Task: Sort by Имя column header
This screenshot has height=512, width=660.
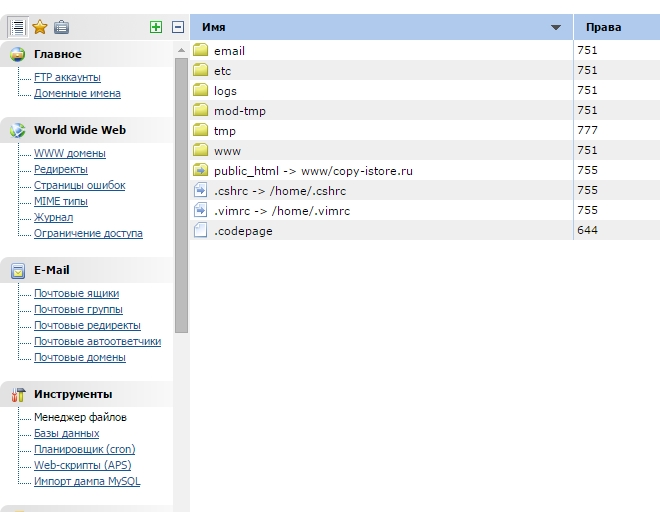Action: (381, 27)
